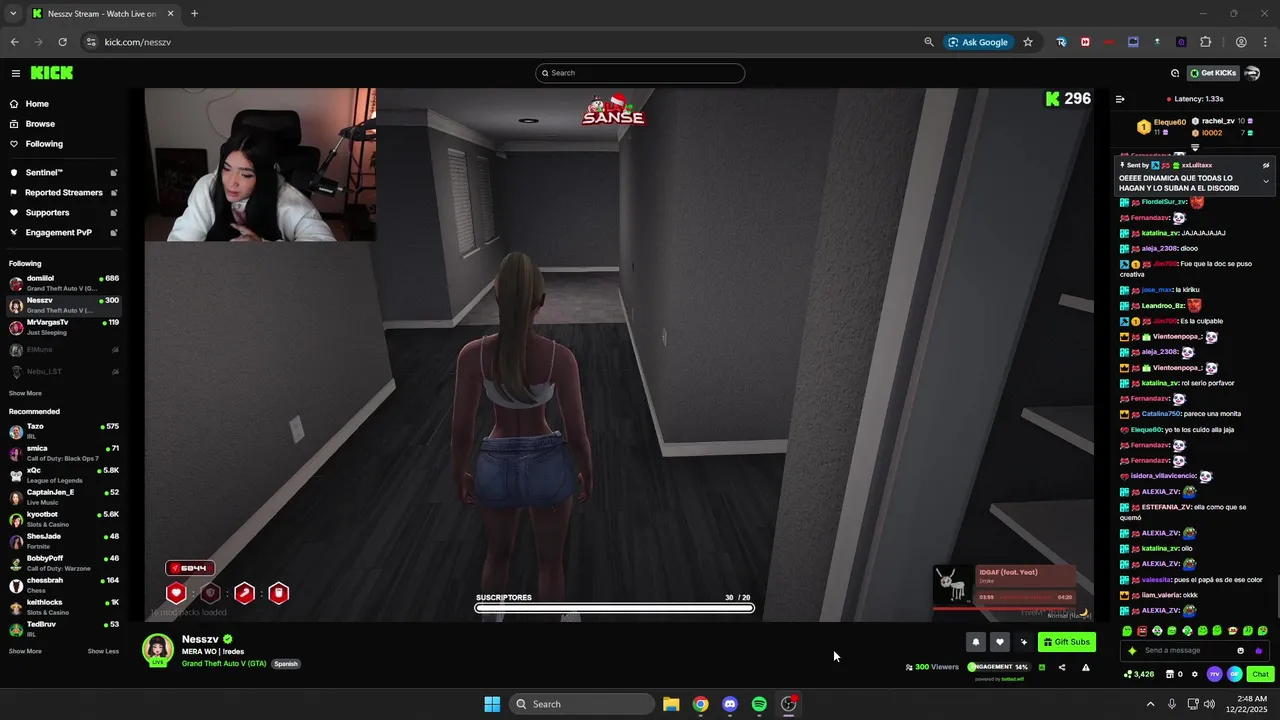
Task: Click the Spanish language tag
Action: click(x=286, y=663)
